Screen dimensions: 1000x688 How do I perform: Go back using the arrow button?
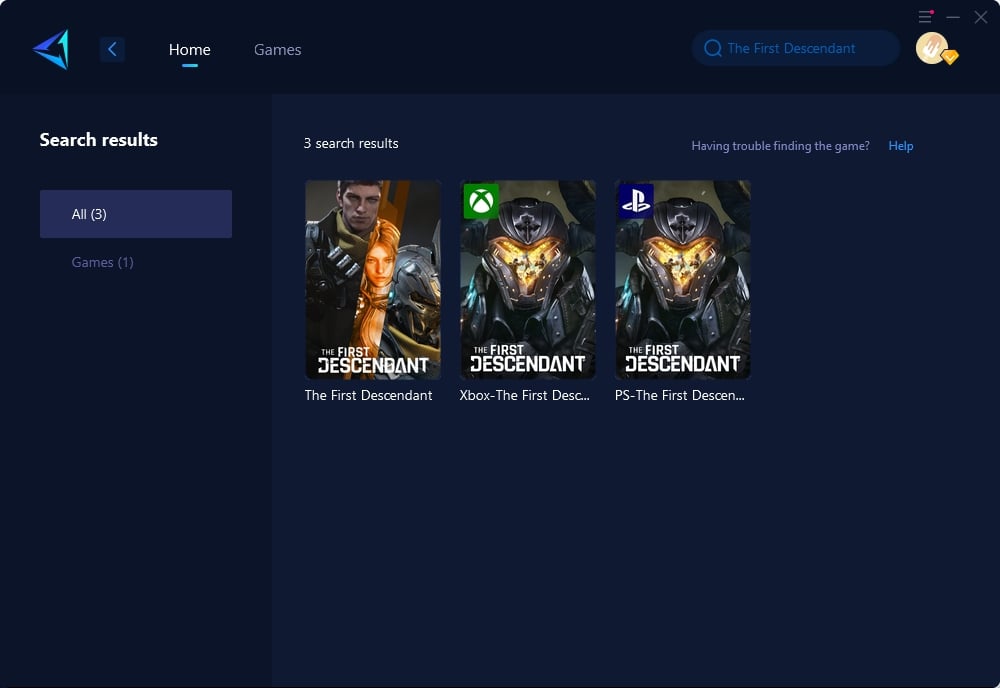click(112, 49)
